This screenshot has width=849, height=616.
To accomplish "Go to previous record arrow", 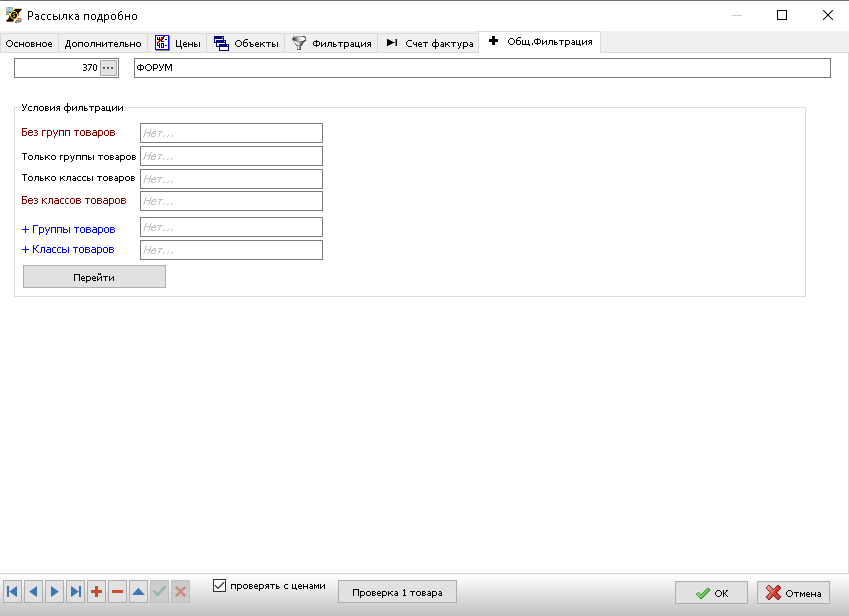I will tap(33, 592).
